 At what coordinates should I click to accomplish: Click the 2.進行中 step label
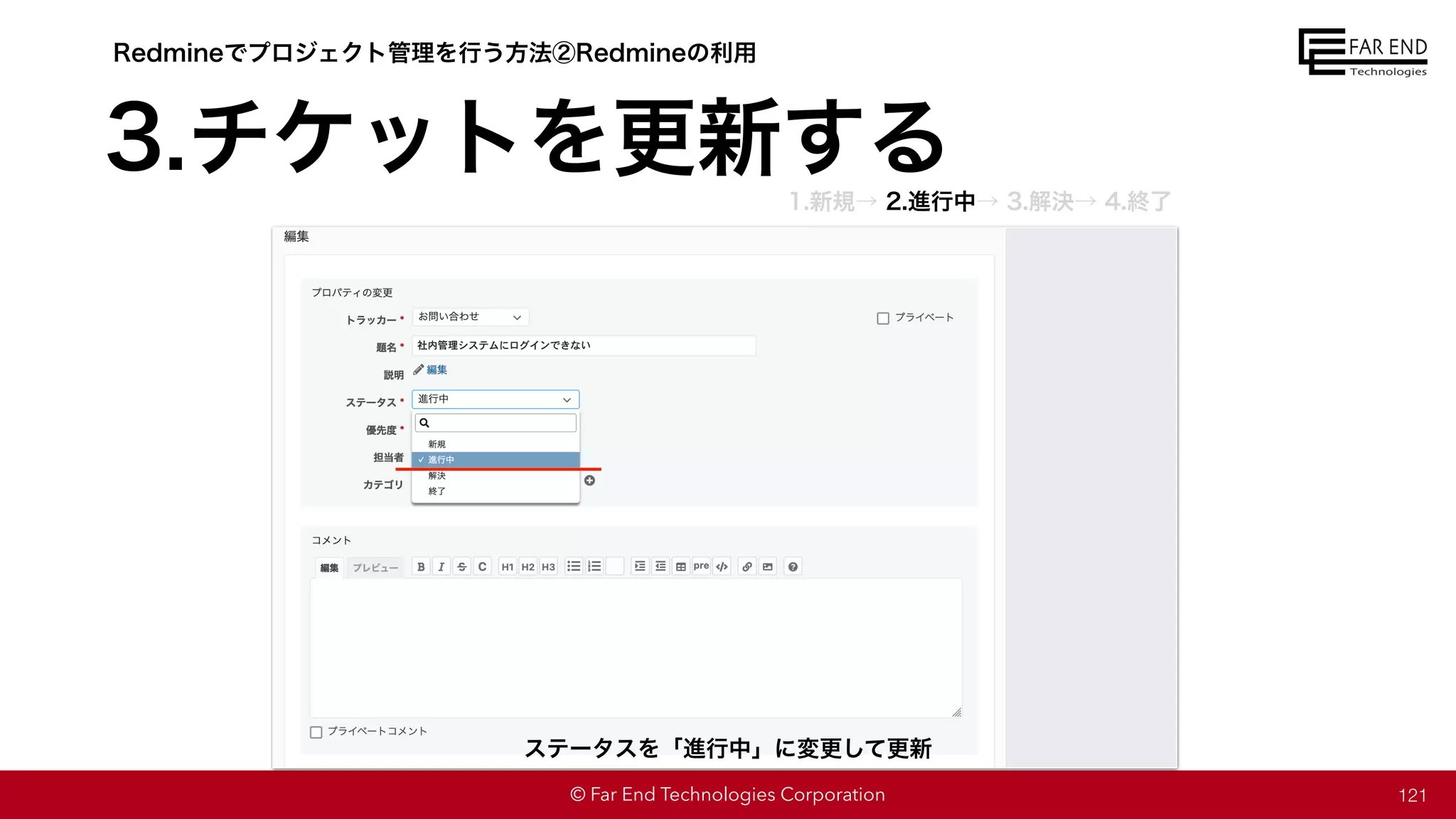[931, 202]
